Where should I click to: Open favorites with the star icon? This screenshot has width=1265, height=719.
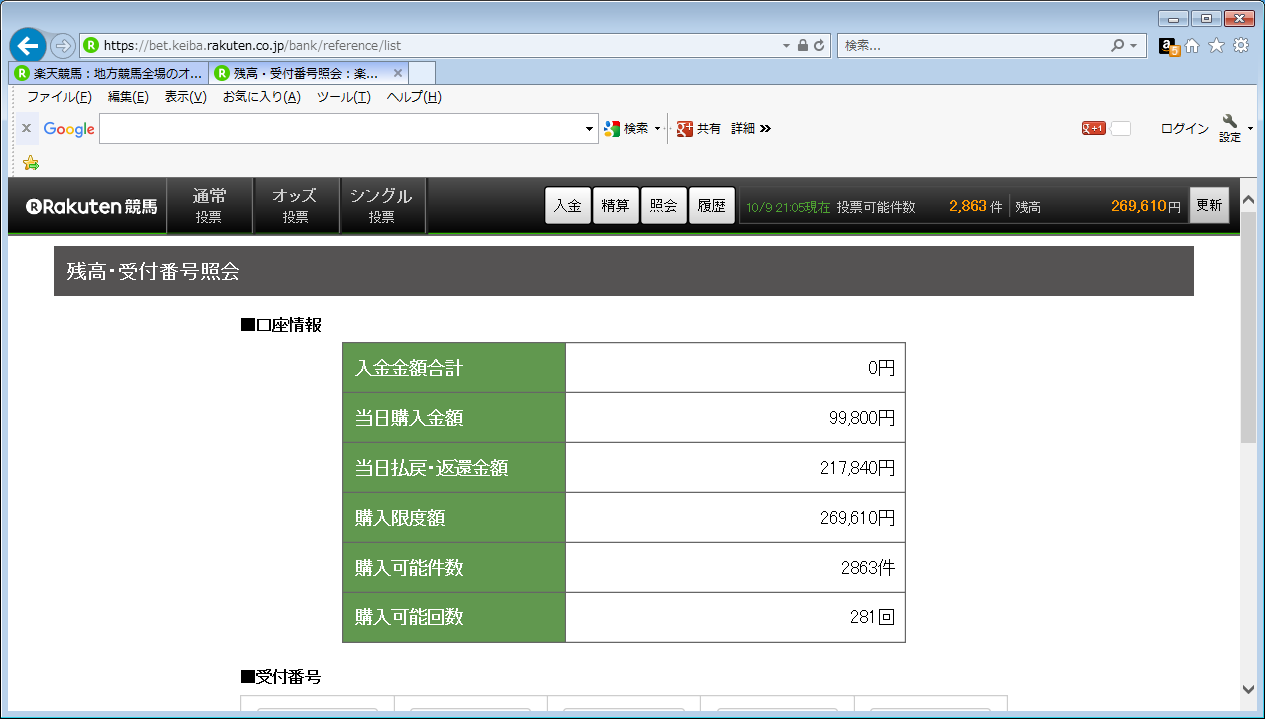(x=1216, y=46)
